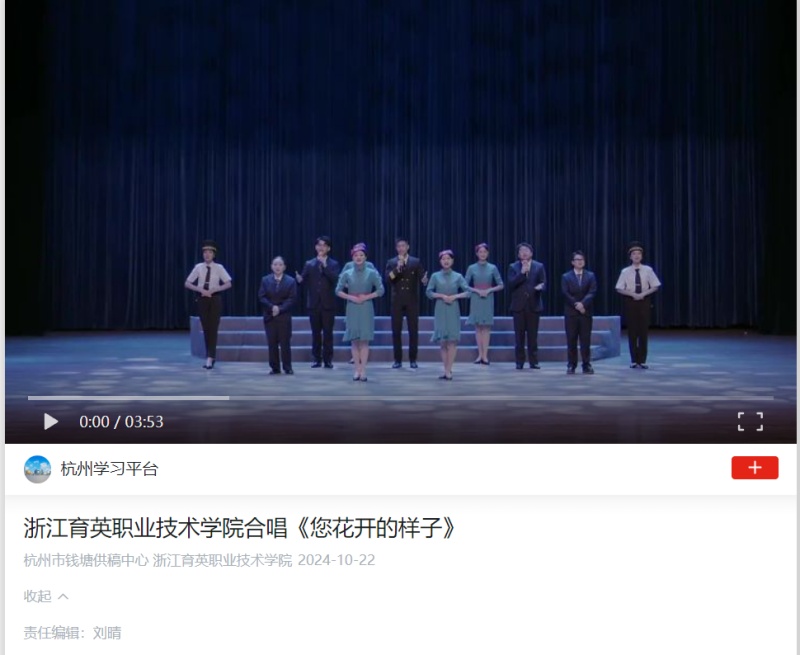This screenshot has height=655, width=800.
Task: Click the performers on stage in the video
Action: click(422, 309)
